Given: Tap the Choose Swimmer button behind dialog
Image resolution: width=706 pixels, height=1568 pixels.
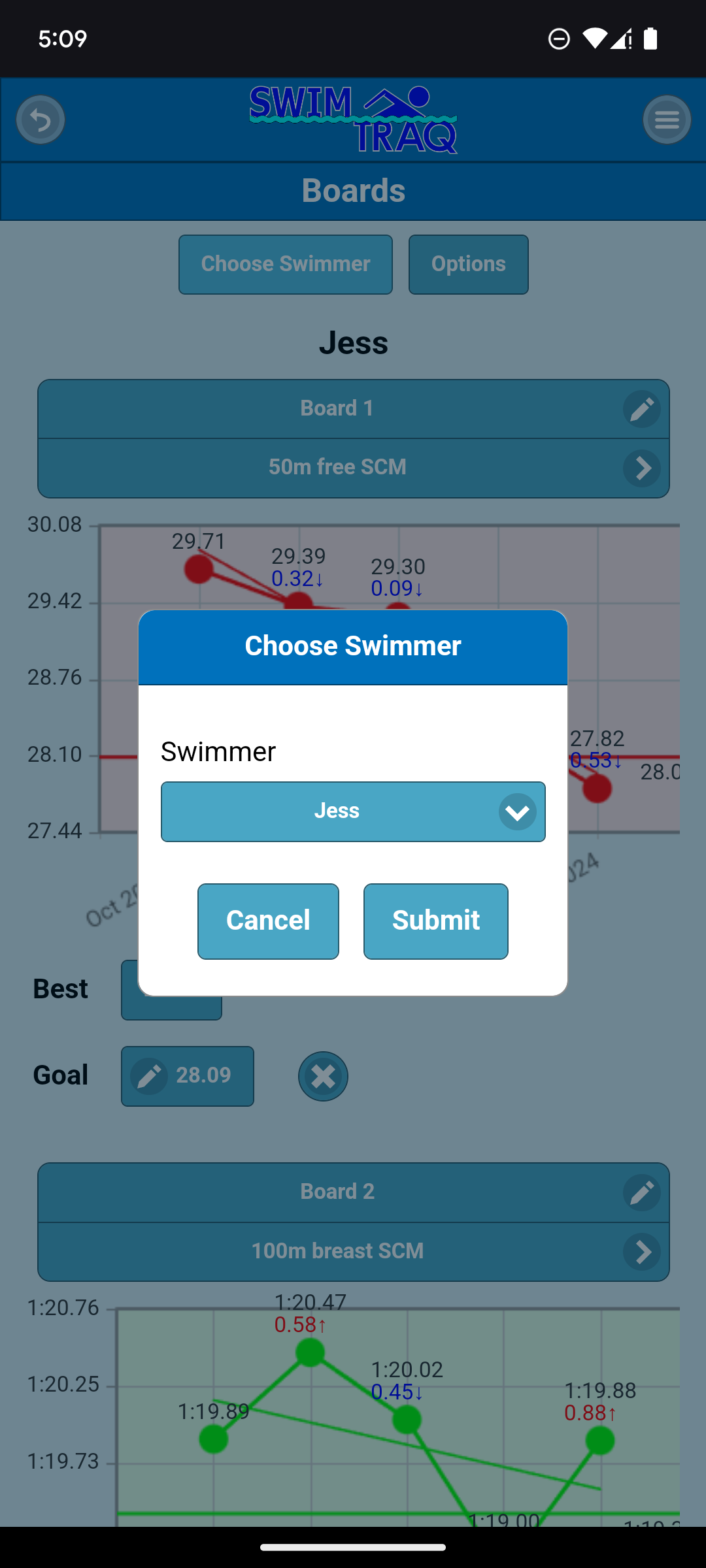Looking at the screenshot, I should coord(286,265).
